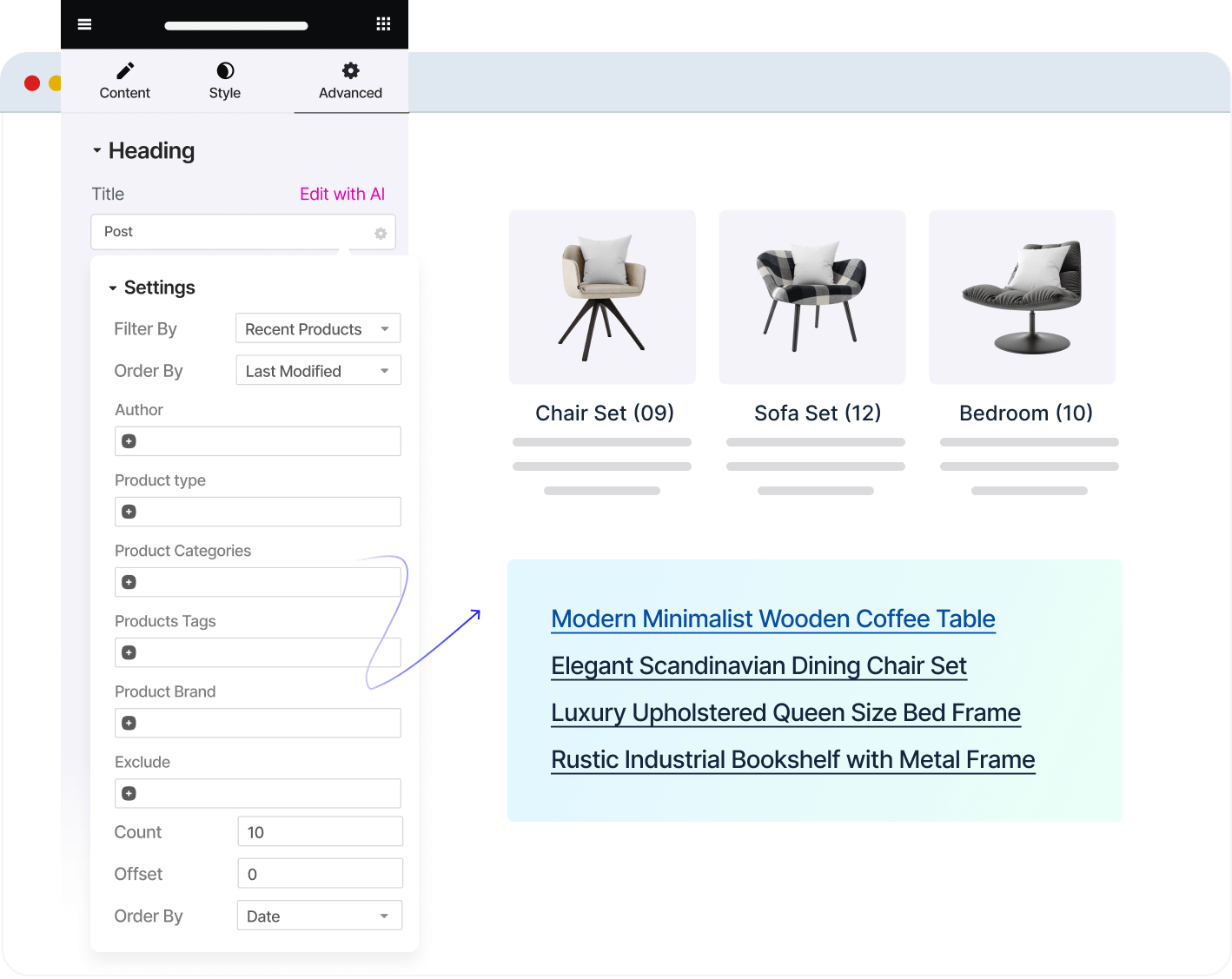The image size is (1232, 979).
Task: Open the Modern Minimalist Wooden Coffee Table link
Action: (x=772, y=618)
